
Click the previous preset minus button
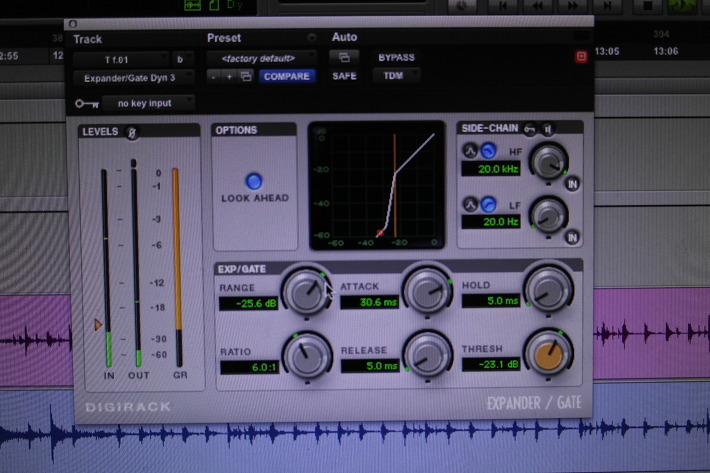coord(214,77)
